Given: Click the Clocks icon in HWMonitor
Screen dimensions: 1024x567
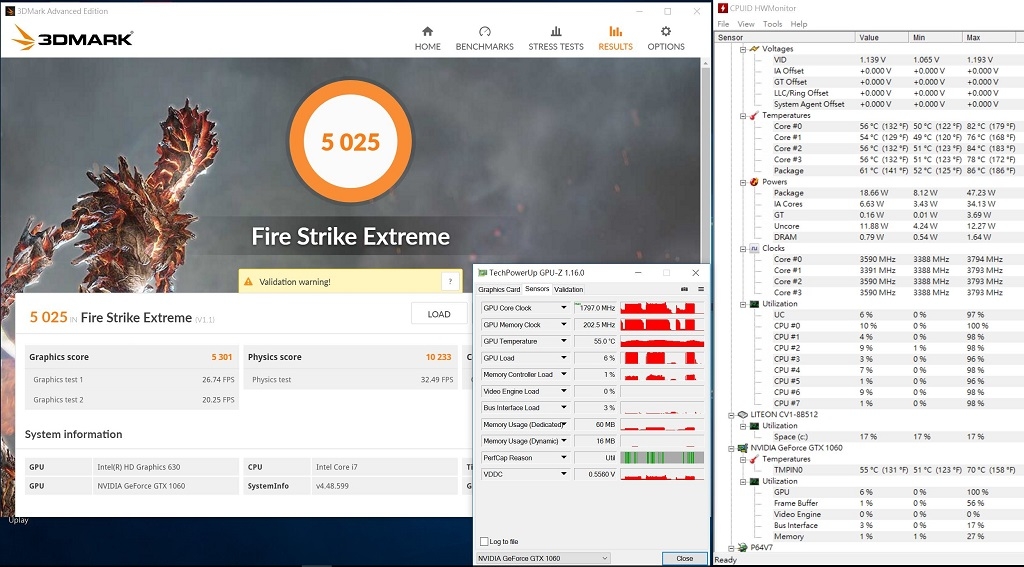Looking at the screenshot, I should (754, 248).
